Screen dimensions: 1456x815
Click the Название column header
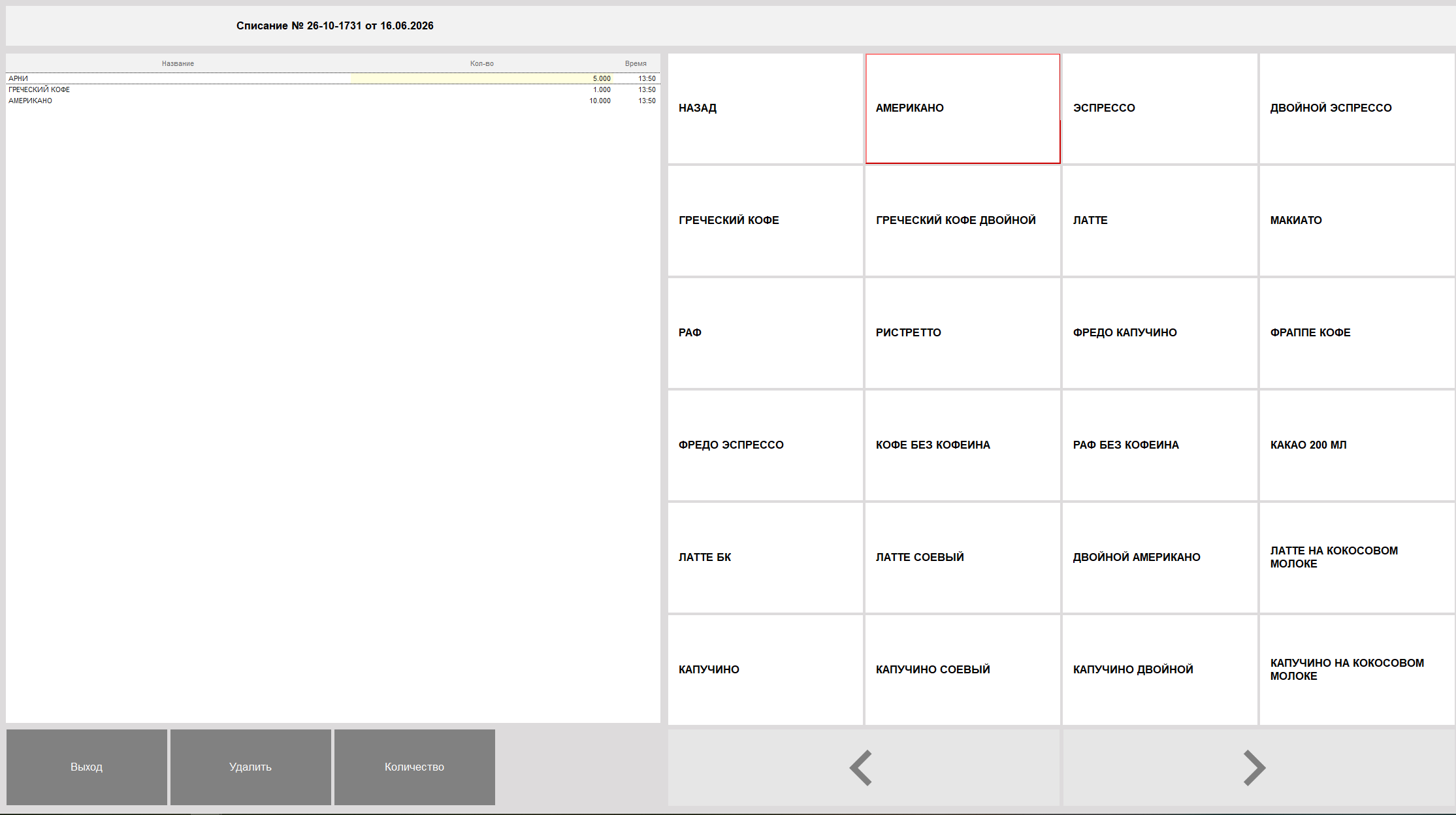click(x=178, y=63)
